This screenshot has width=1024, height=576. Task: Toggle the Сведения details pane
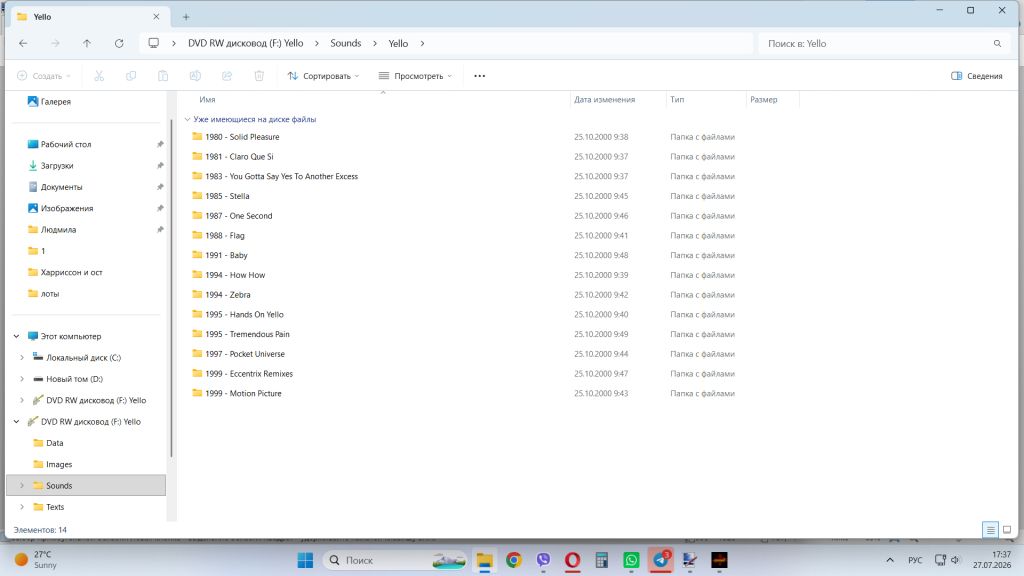976,76
